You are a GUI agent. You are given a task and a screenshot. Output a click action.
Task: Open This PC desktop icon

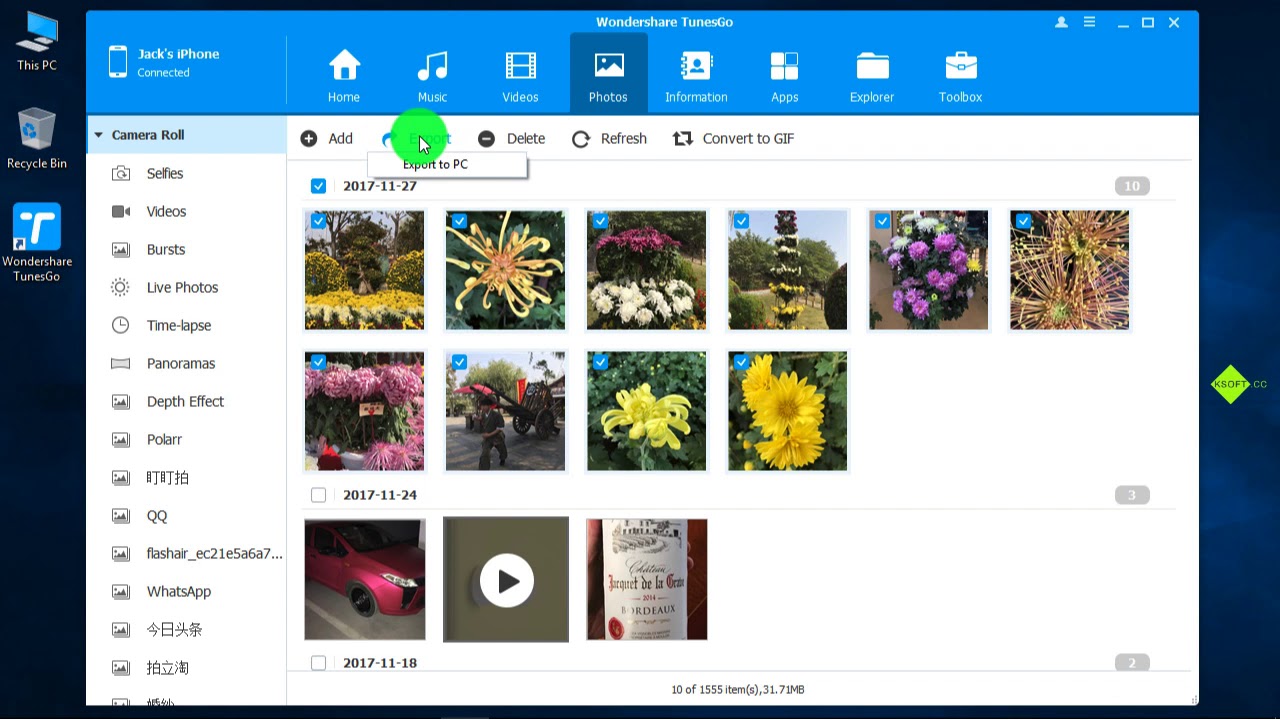(37, 42)
